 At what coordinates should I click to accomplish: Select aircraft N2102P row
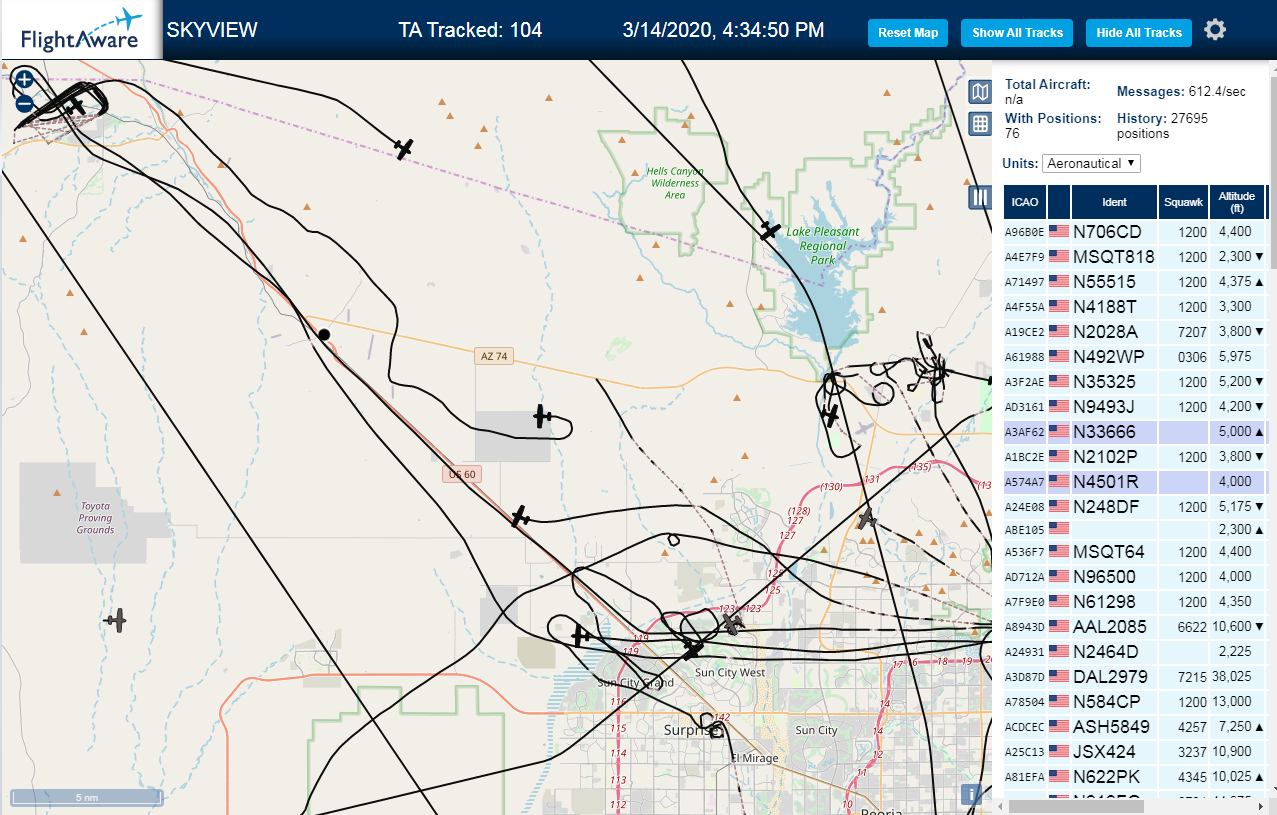1137,457
